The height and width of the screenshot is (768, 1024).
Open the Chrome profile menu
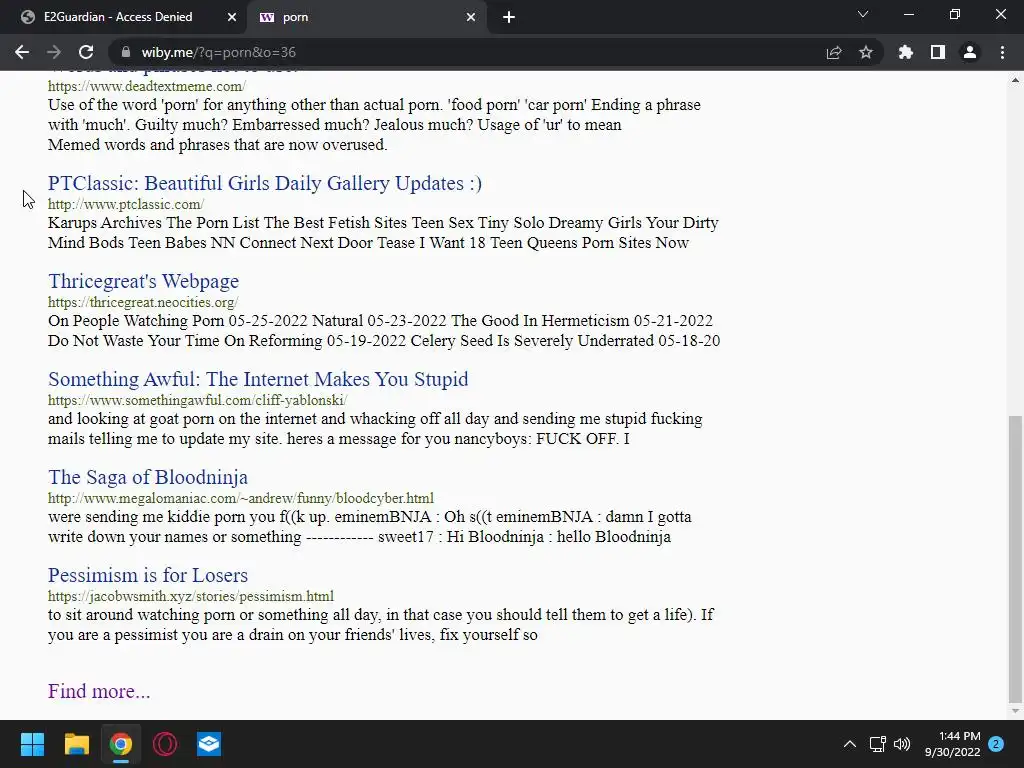[x=970, y=52]
